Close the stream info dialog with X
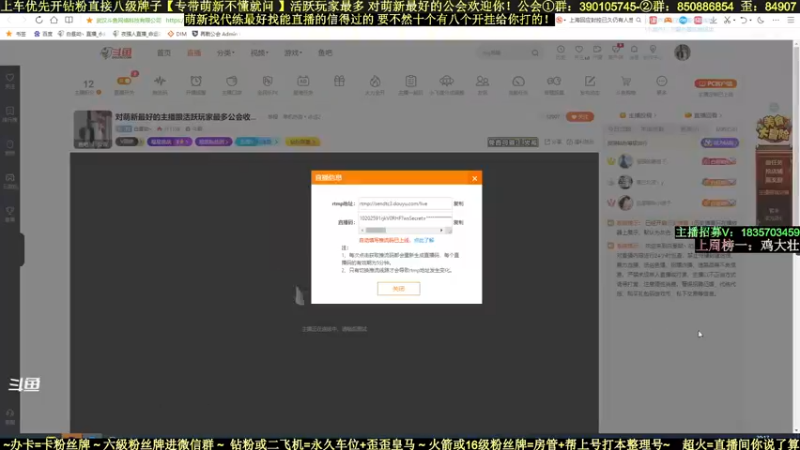This screenshot has width=800, height=450. pyautogui.click(x=474, y=178)
